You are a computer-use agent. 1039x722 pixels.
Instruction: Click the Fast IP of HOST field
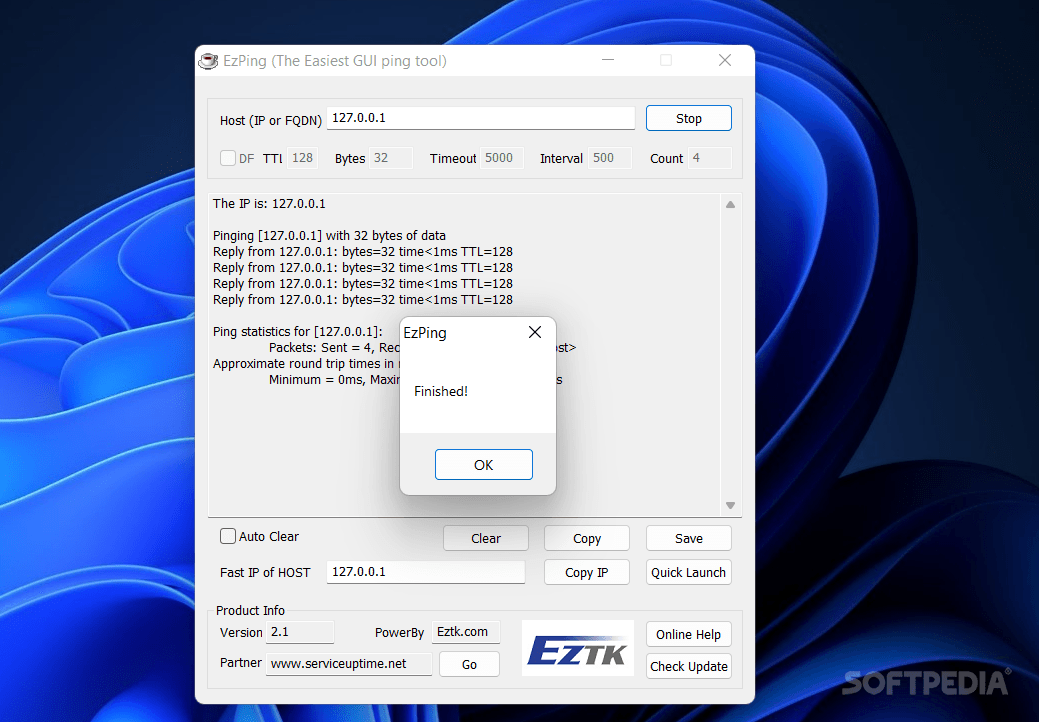[x=425, y=572]
